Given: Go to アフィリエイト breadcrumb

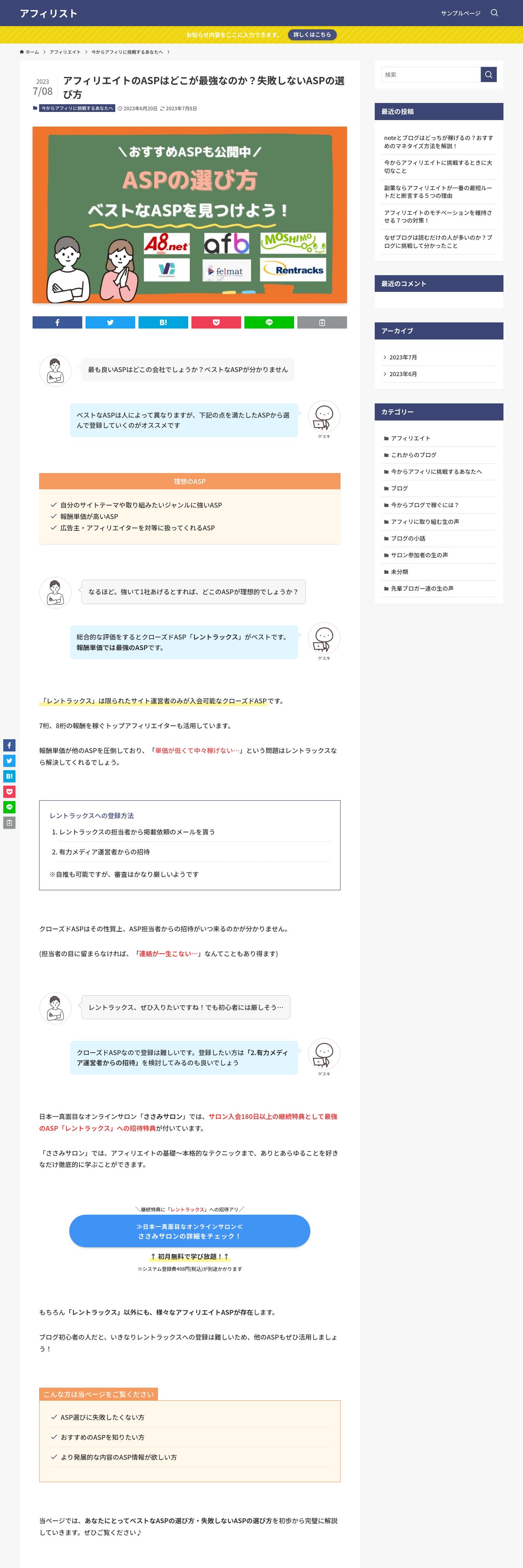Looking at the screenshot, I should pos(65,52).
